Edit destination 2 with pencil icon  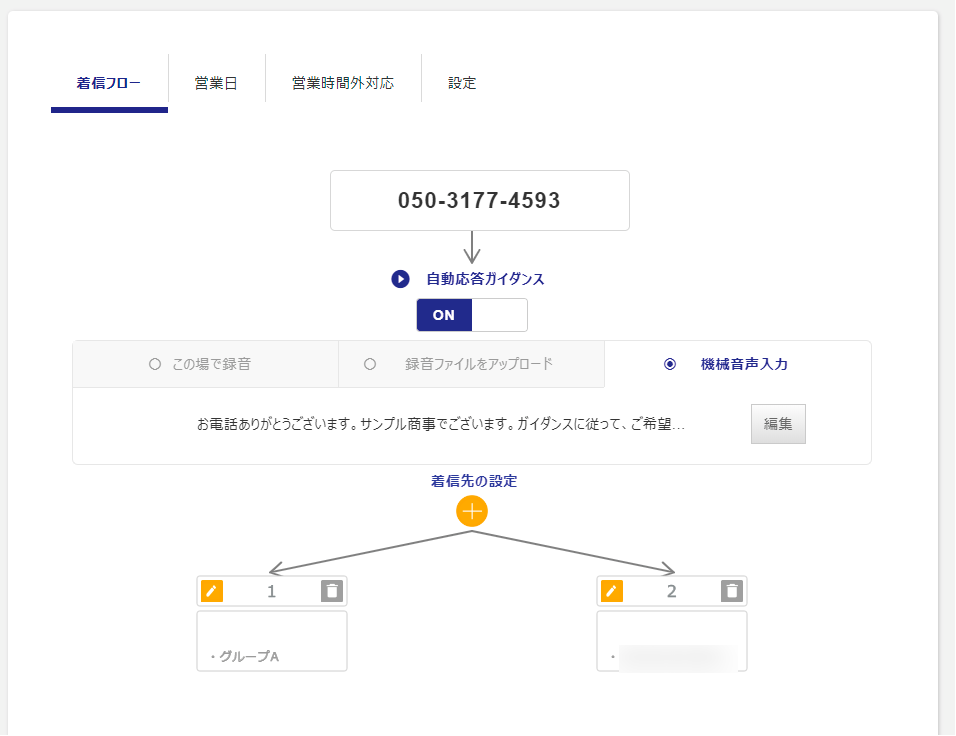click(x=612, y=591)
